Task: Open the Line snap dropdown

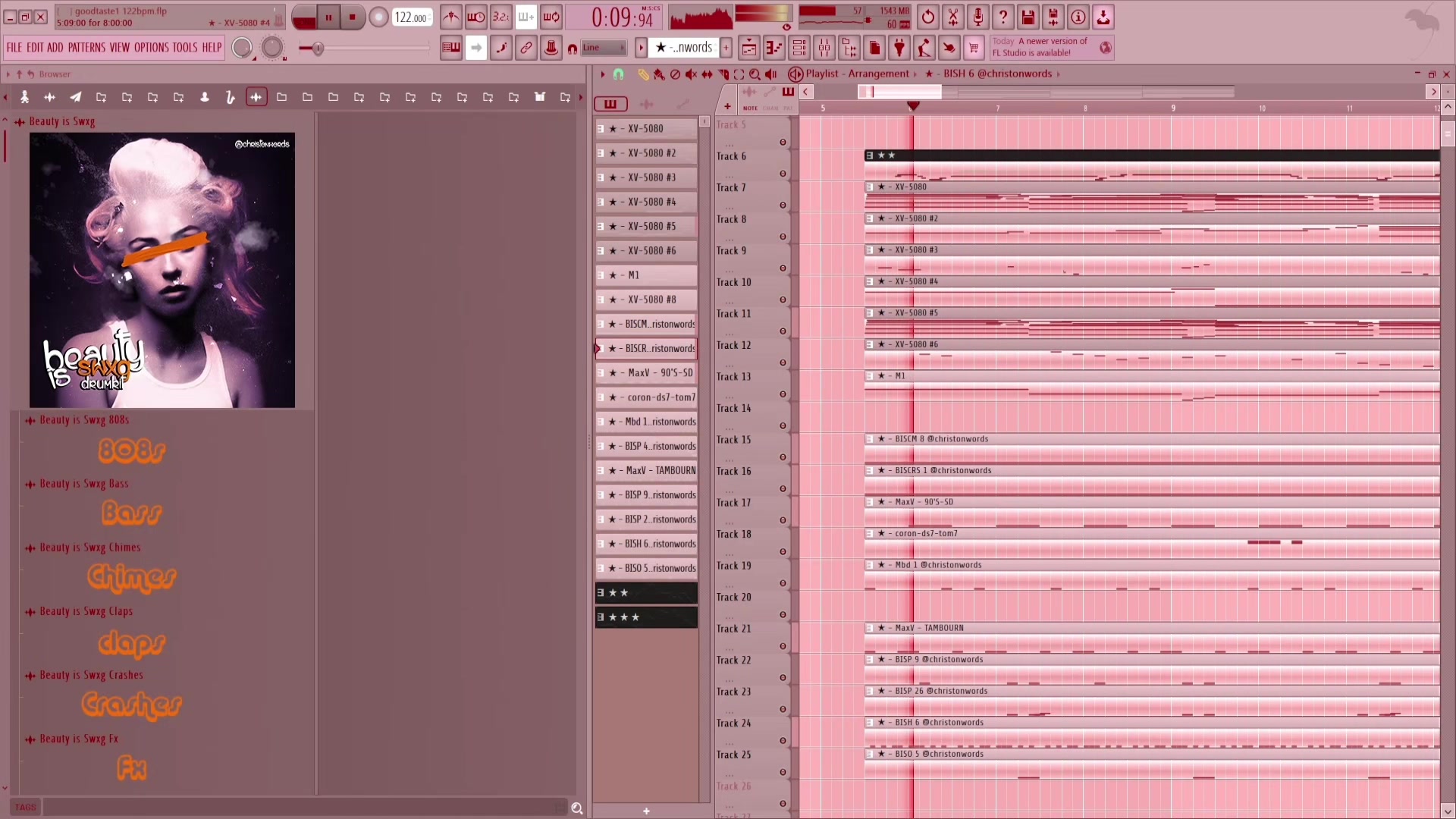Action: pyautogui.click(x=604, y=48)
